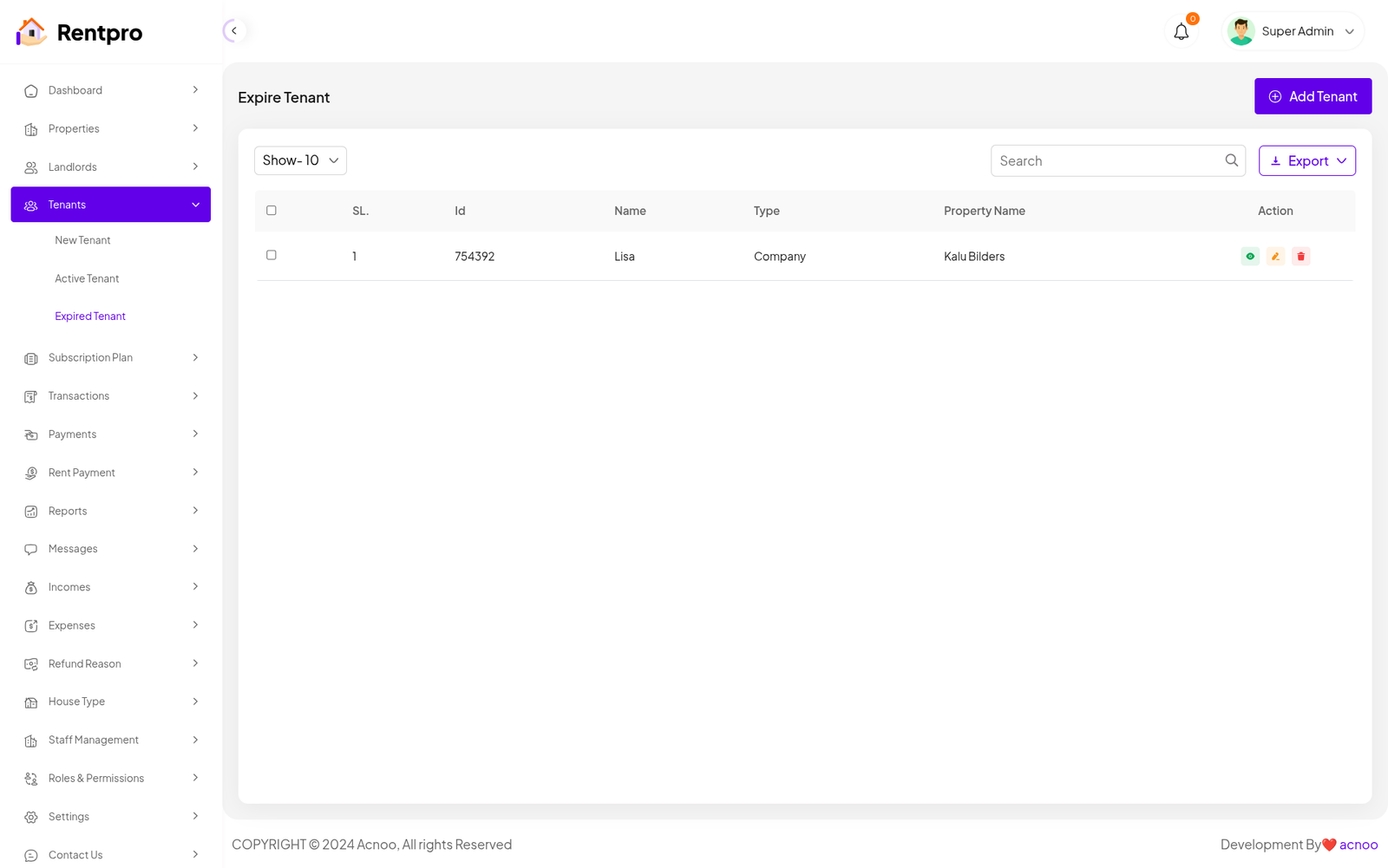Open New Tenant submenu item
The image size is (1388, 868).
[x=82, y=240]
